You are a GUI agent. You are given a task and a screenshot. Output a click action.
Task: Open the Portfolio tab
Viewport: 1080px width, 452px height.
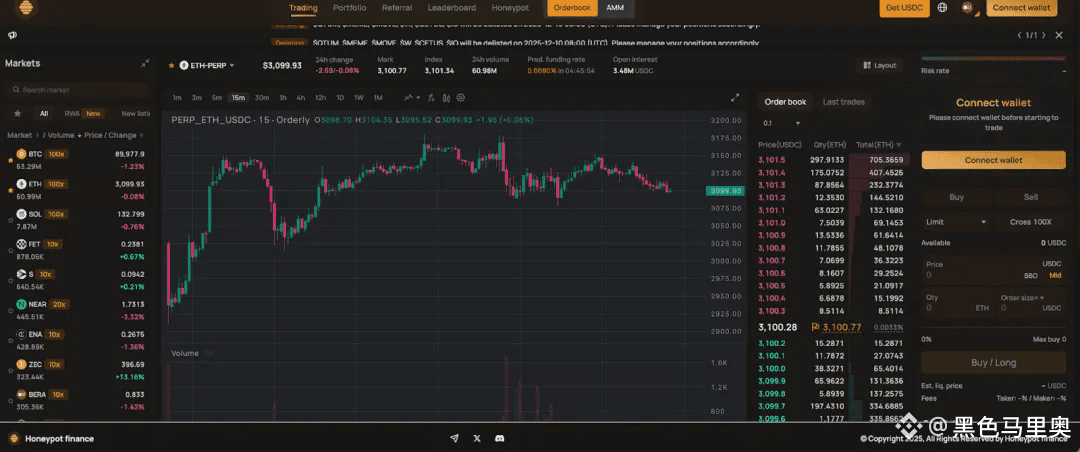349,8
